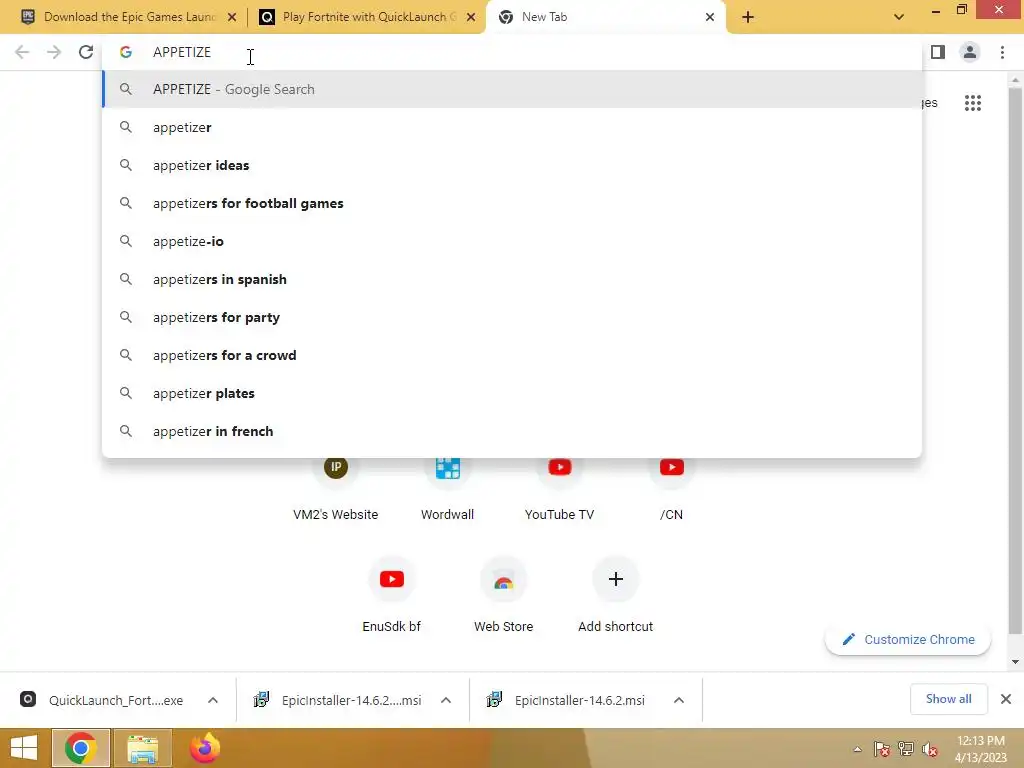The width and height of the screenshot is (1024, 768).
Task: Open the EnuSdk bf shortcut
Action: (x=392, y=593)
